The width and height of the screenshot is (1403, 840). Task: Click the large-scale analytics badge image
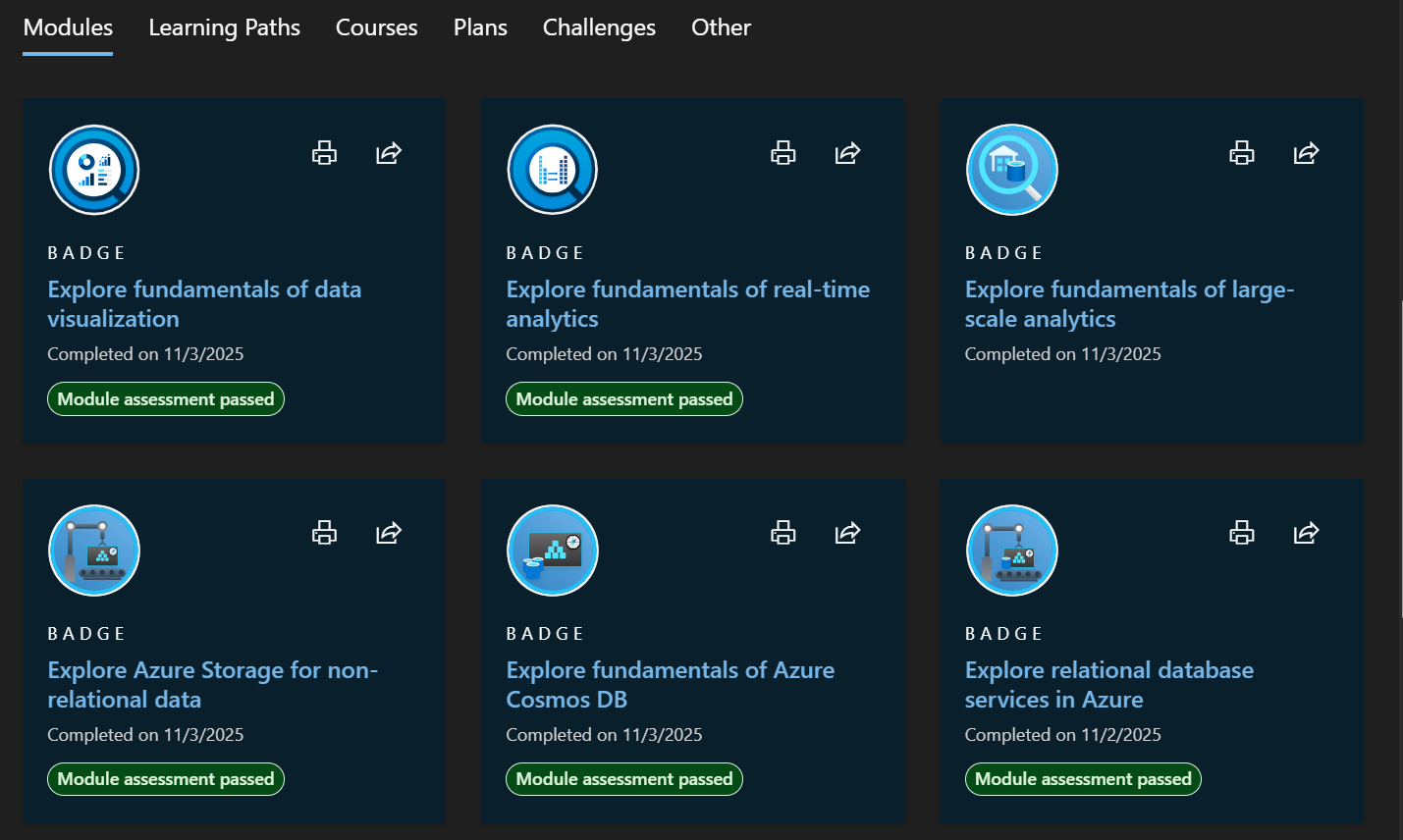click(x=1012, y=170)
